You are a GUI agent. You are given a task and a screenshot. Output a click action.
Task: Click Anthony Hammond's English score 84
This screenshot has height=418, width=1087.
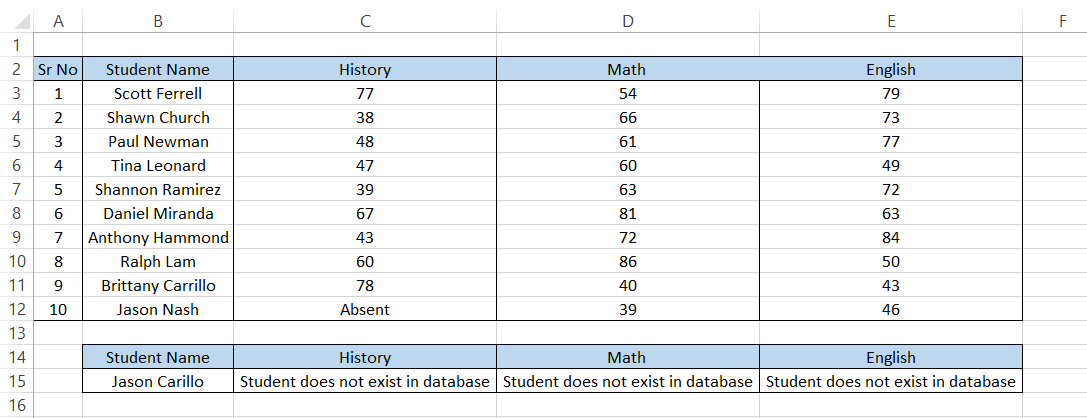(x=891, y=237)
